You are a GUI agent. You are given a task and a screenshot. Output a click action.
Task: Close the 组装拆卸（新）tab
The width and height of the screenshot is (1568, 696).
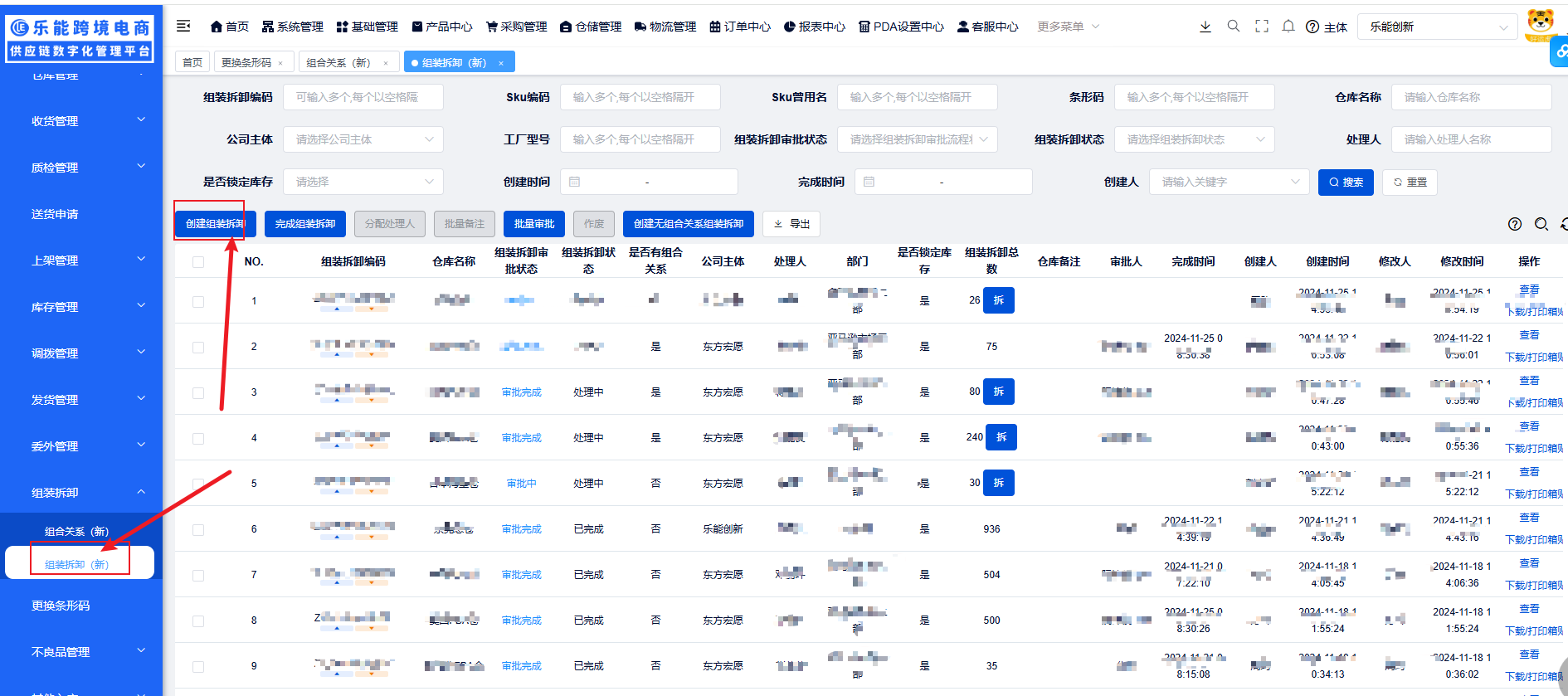(501, 63)
